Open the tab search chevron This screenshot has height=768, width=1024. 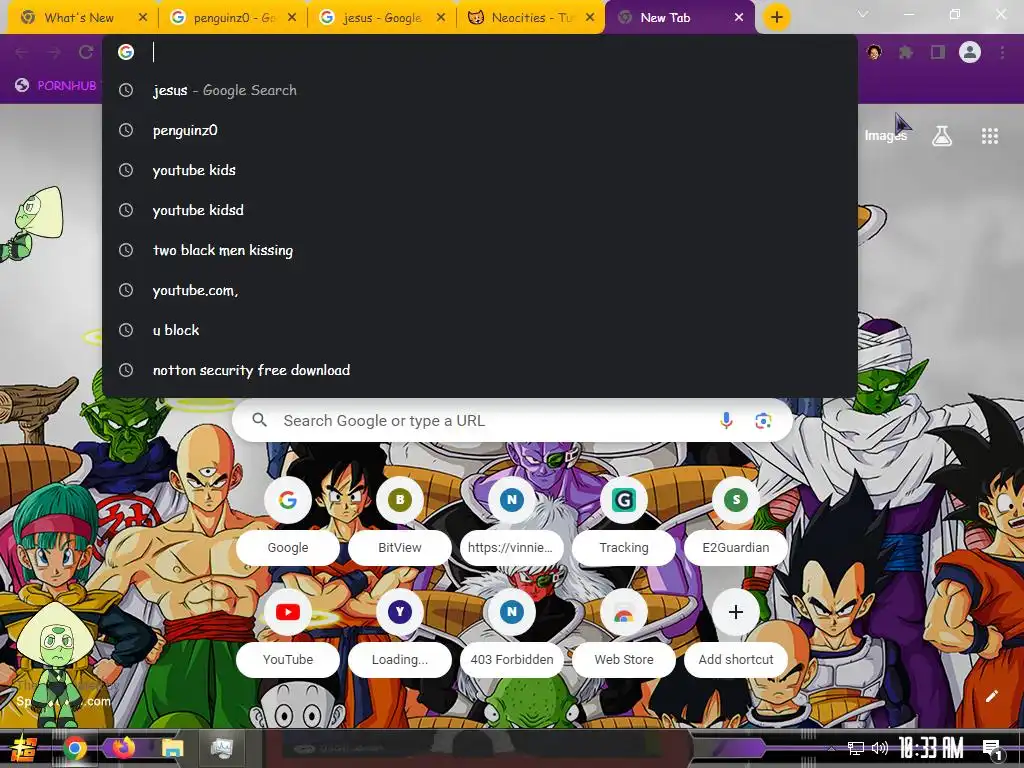coord(863,14)
